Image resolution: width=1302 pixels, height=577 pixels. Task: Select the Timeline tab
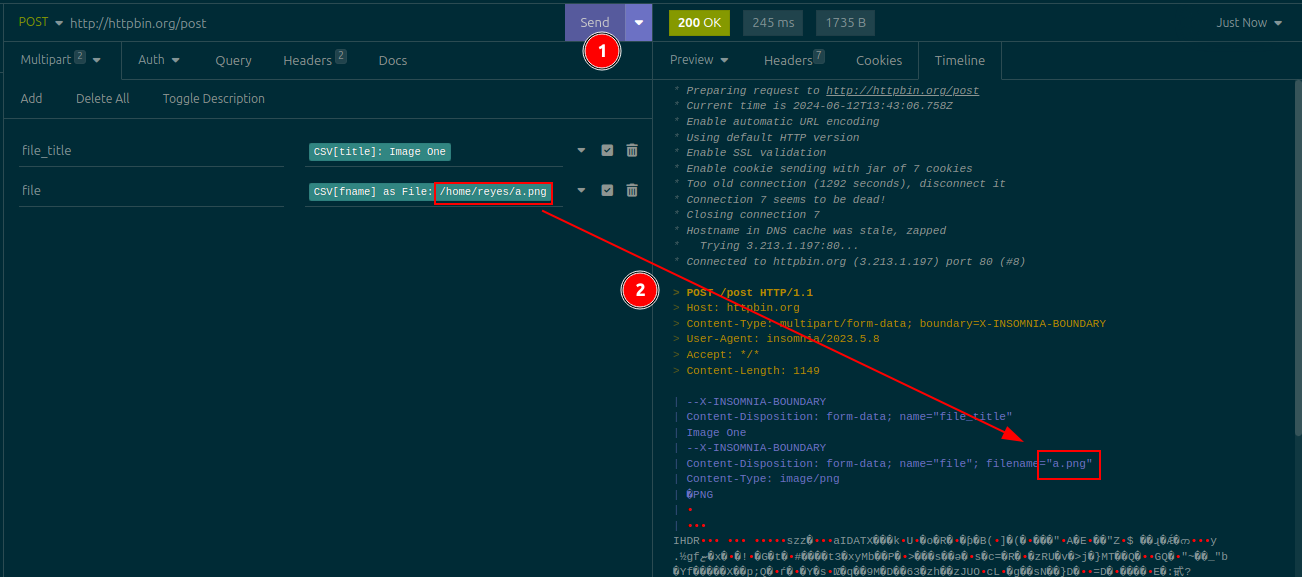pos(960,60)
